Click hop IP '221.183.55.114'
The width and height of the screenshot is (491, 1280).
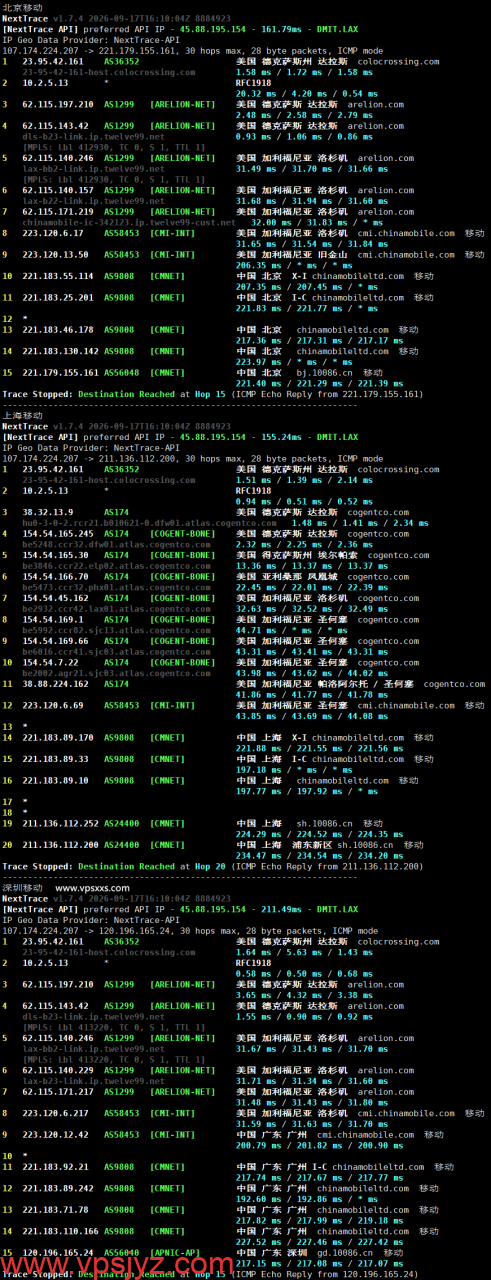58,276
